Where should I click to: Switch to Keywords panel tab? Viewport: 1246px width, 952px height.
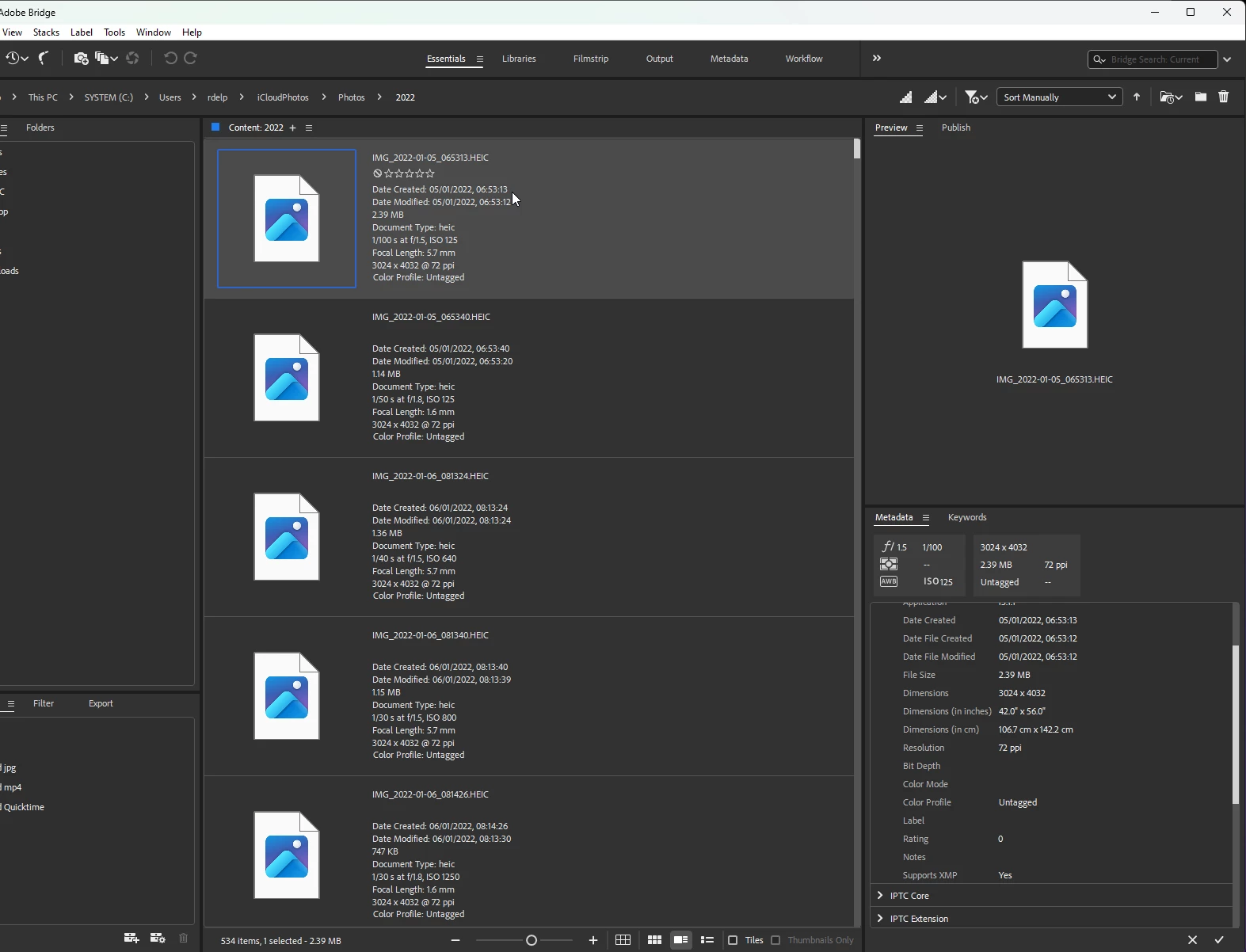(x=967, y=517)
